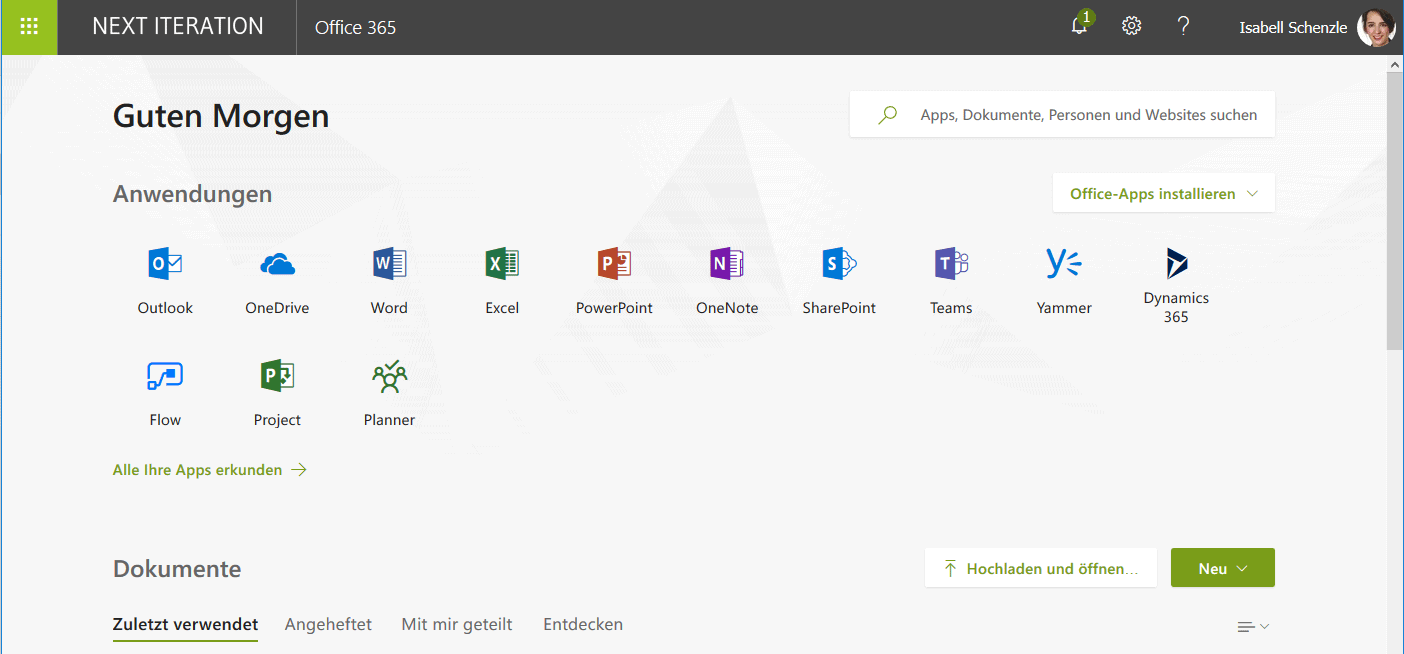Launch the OneNote app
The height and width of the screenshot is (654, 1404).
727,280
